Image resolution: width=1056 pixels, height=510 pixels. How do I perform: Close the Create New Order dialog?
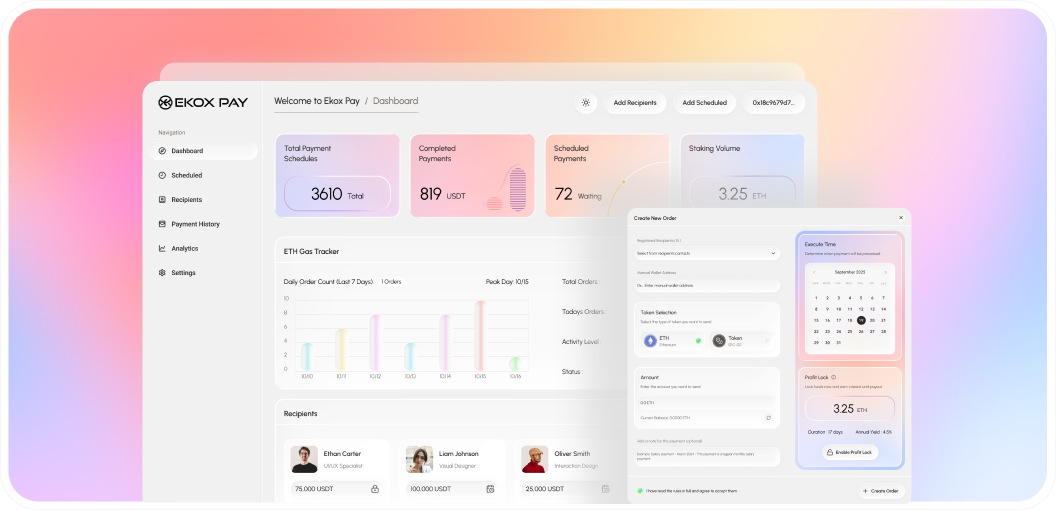coord(900,217)
